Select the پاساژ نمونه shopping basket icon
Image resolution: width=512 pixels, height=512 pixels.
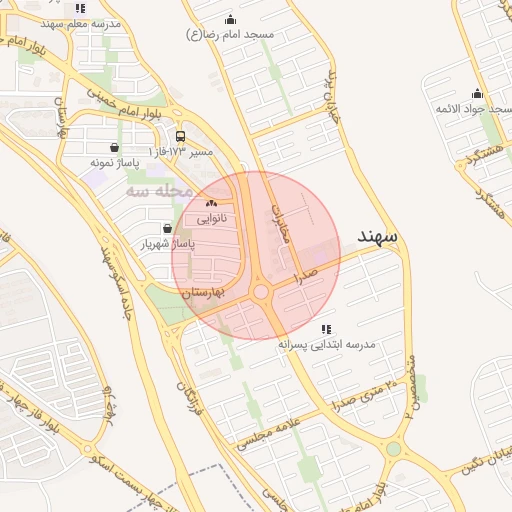[x=114, y=147]
